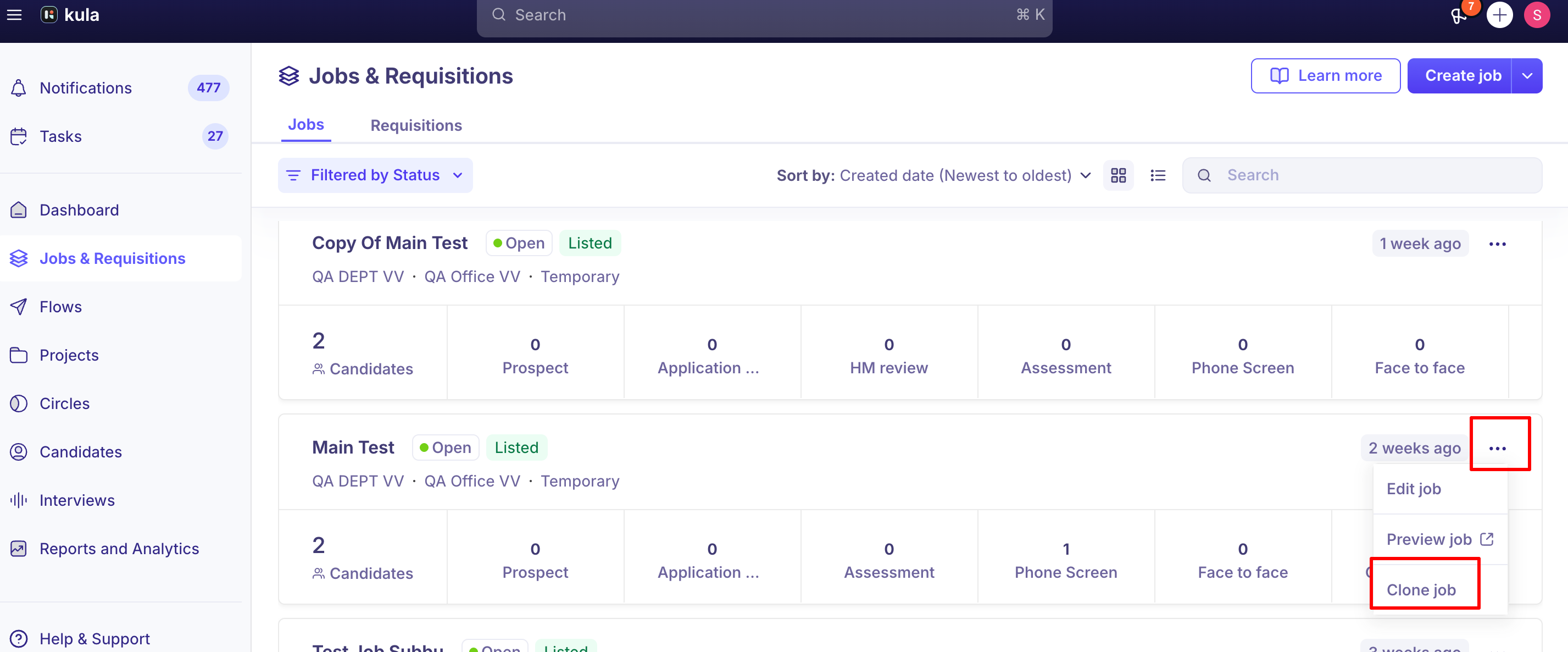Open more options for Copy Of Main Test
Viewport: 1568px width, 652px height.
pyautogui.click(x=1497, y=244)
